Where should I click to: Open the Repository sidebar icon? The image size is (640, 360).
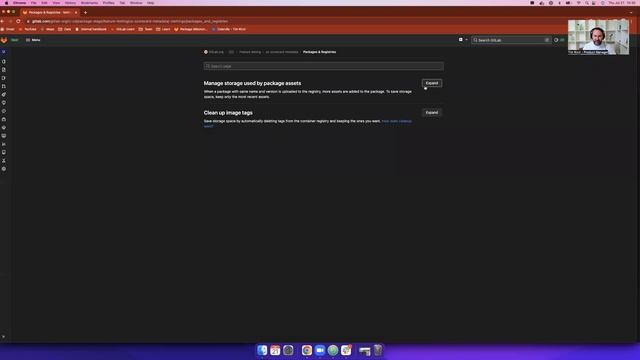pyautogui.click(x=4, y=70)
